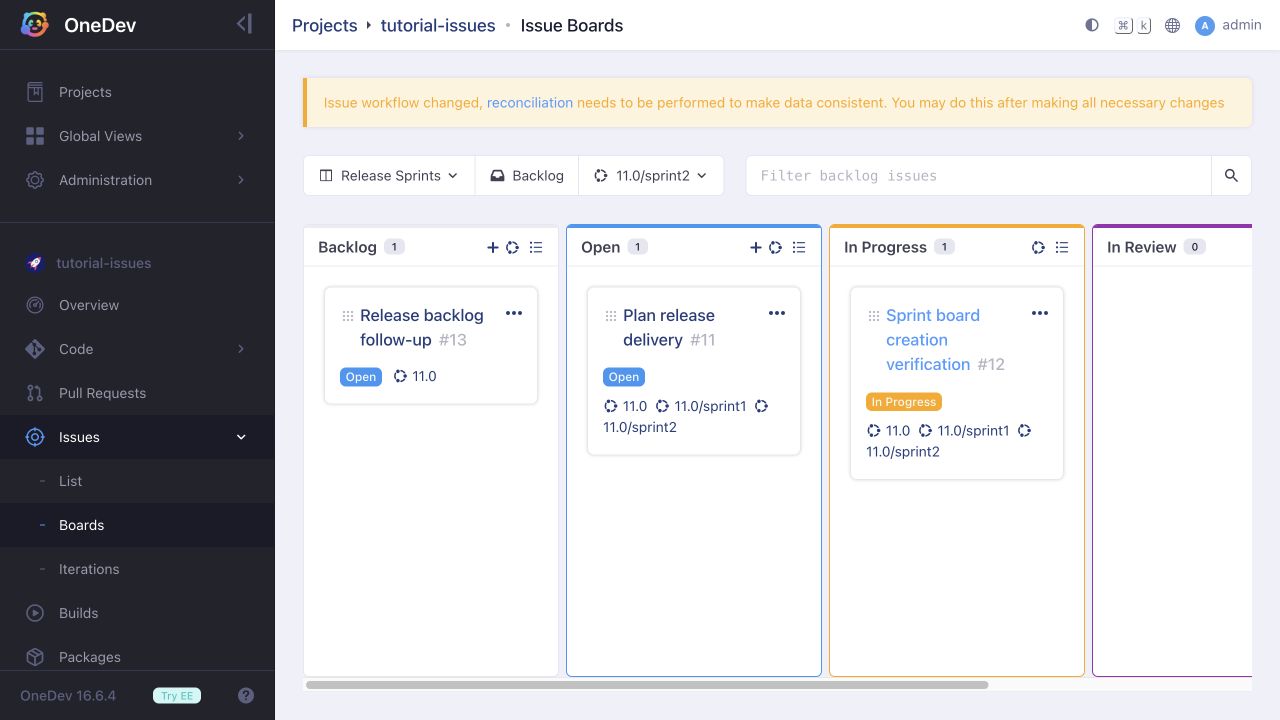Click list icon in In Progress header
1280x720 pixels.
1062,247
